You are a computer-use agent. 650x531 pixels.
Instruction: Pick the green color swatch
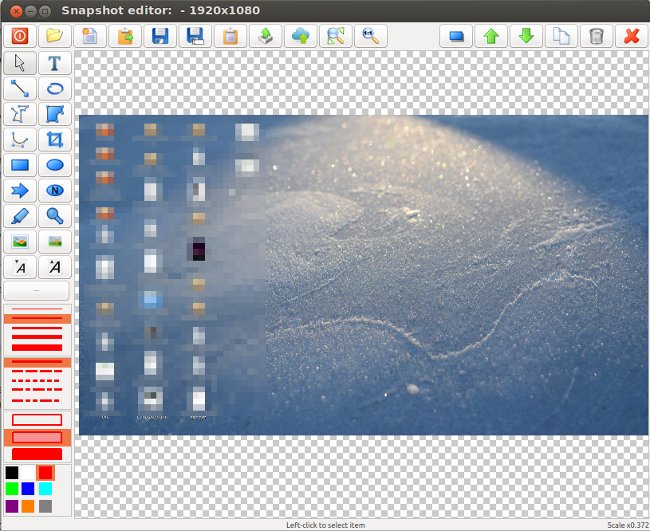pos(12,489)
